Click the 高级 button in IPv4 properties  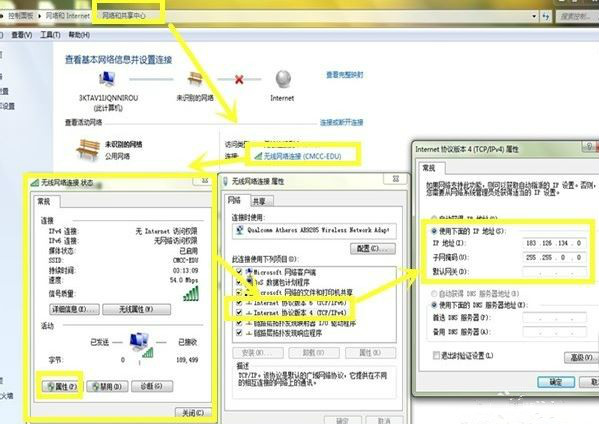(x=581, y=358)
